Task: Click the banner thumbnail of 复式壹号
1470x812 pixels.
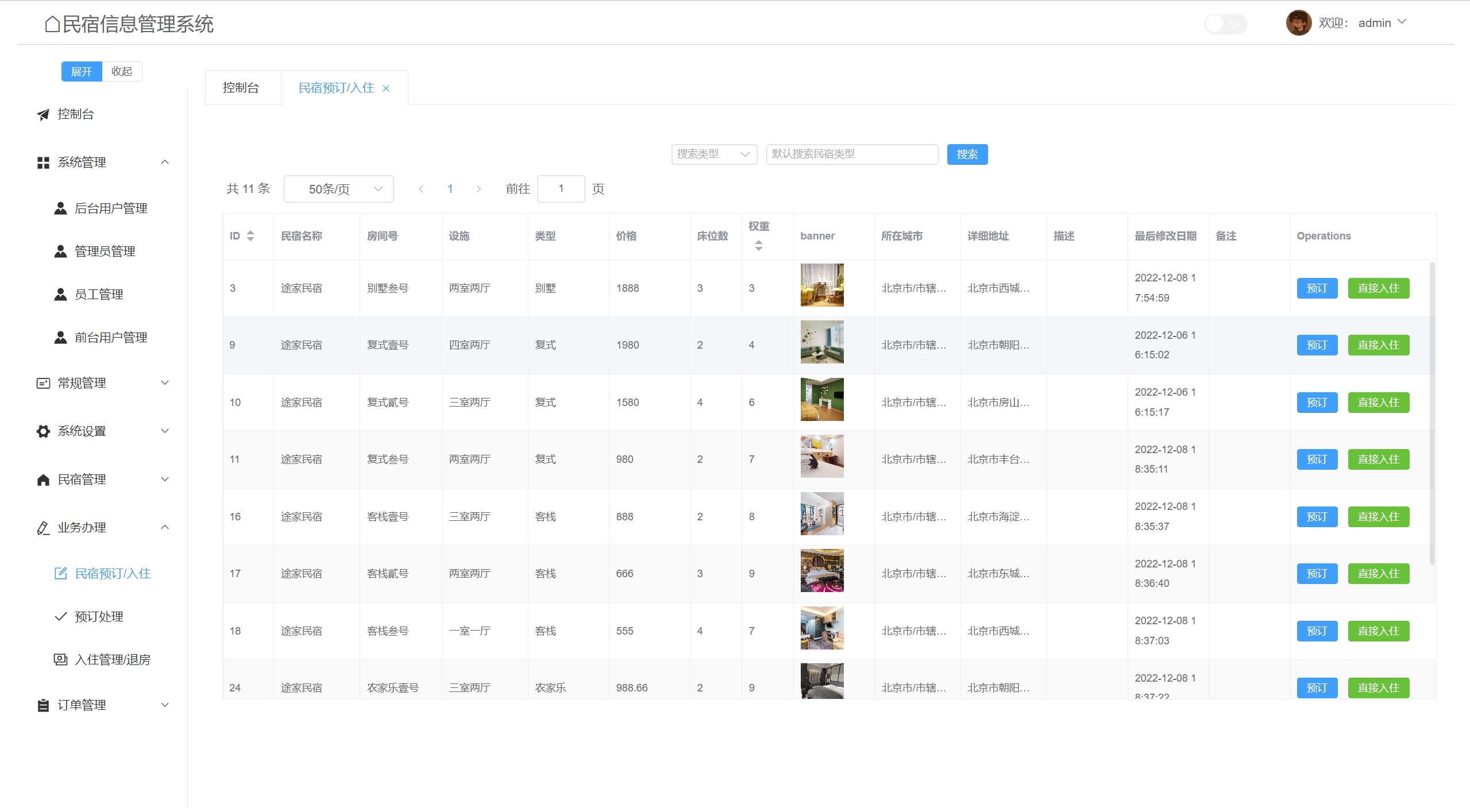Action: (821, 342)
